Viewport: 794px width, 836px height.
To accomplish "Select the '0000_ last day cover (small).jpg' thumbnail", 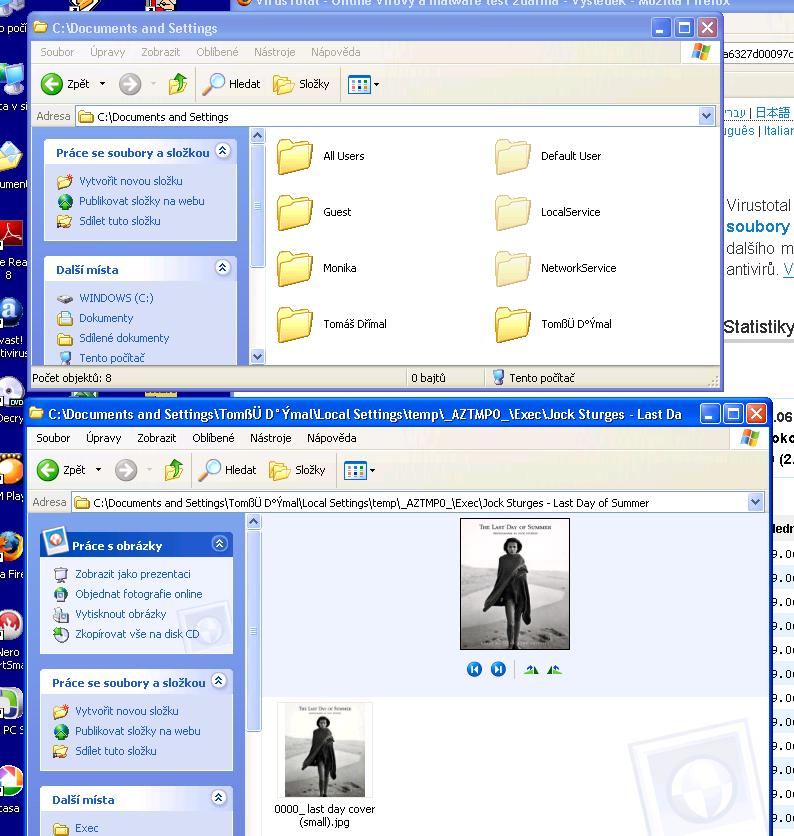I will click(325, 752).
